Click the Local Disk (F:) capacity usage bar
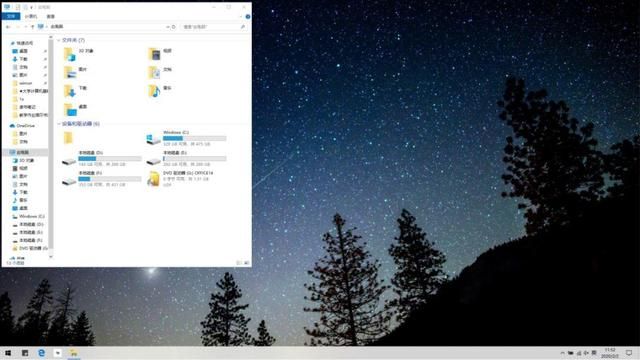640x360 pixels. (x=110, y=179)
